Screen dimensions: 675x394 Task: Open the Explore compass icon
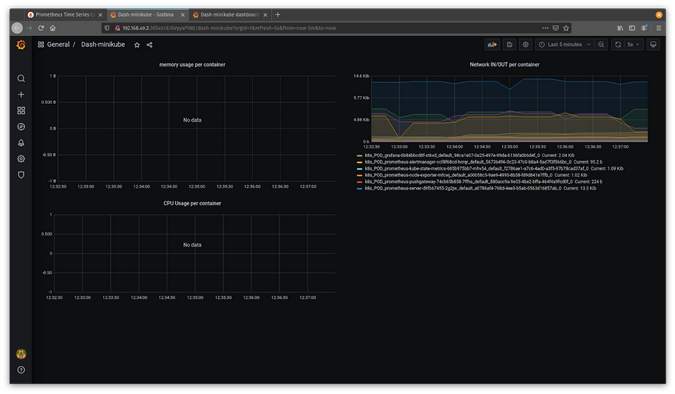coord(21,127)
